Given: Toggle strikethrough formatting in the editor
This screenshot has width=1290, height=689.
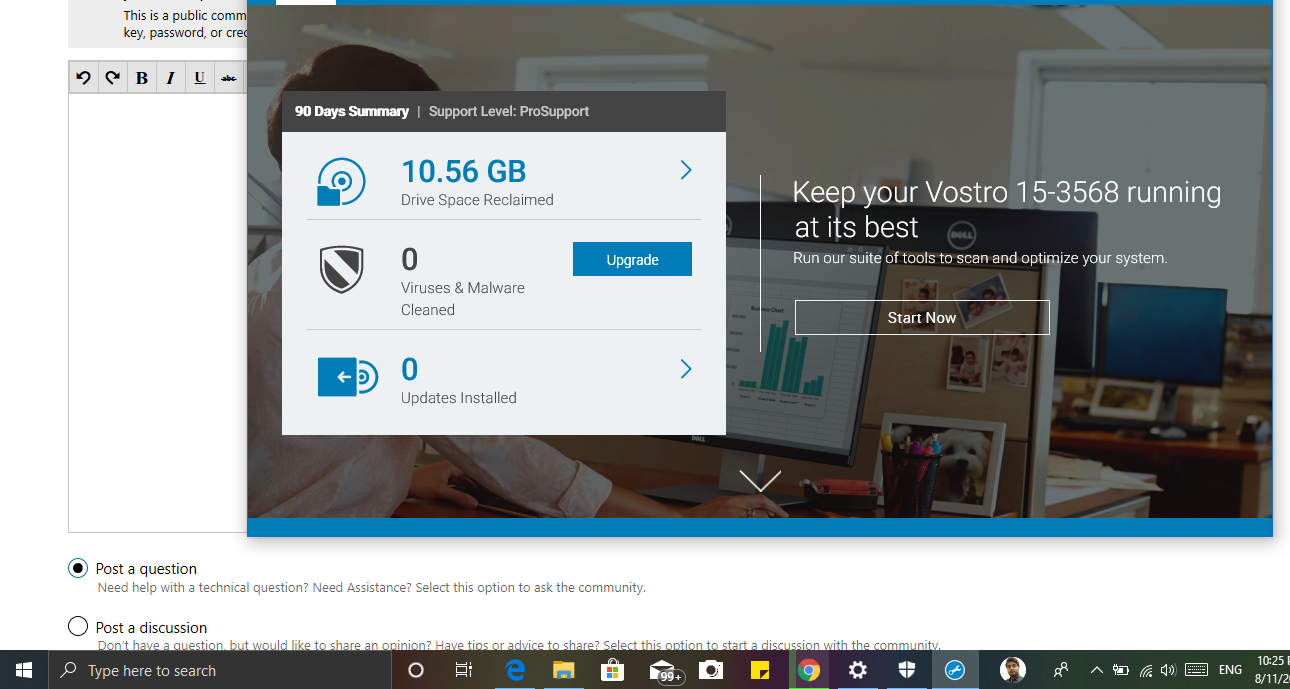Looking at the screenshot, I should (x=229, y=78).
